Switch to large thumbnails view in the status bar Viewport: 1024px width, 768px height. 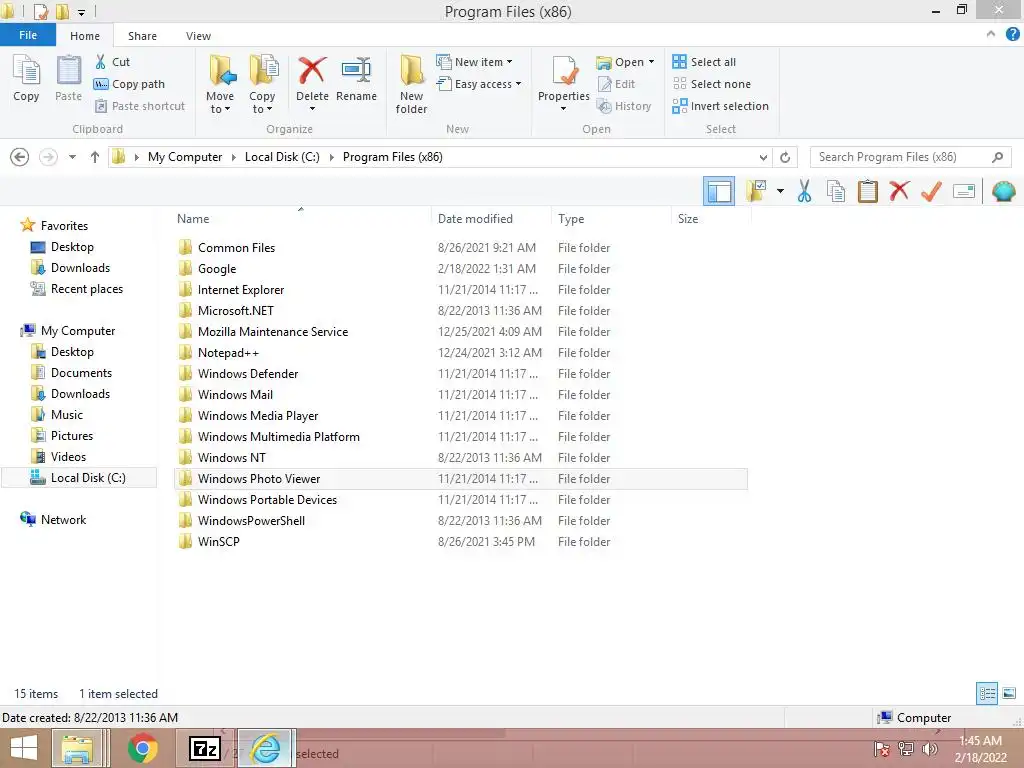tap(1009, 694)
